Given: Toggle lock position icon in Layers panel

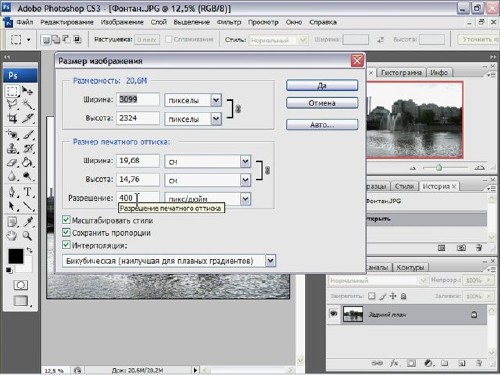Looking at the screenshot, I should pos(393,296).
